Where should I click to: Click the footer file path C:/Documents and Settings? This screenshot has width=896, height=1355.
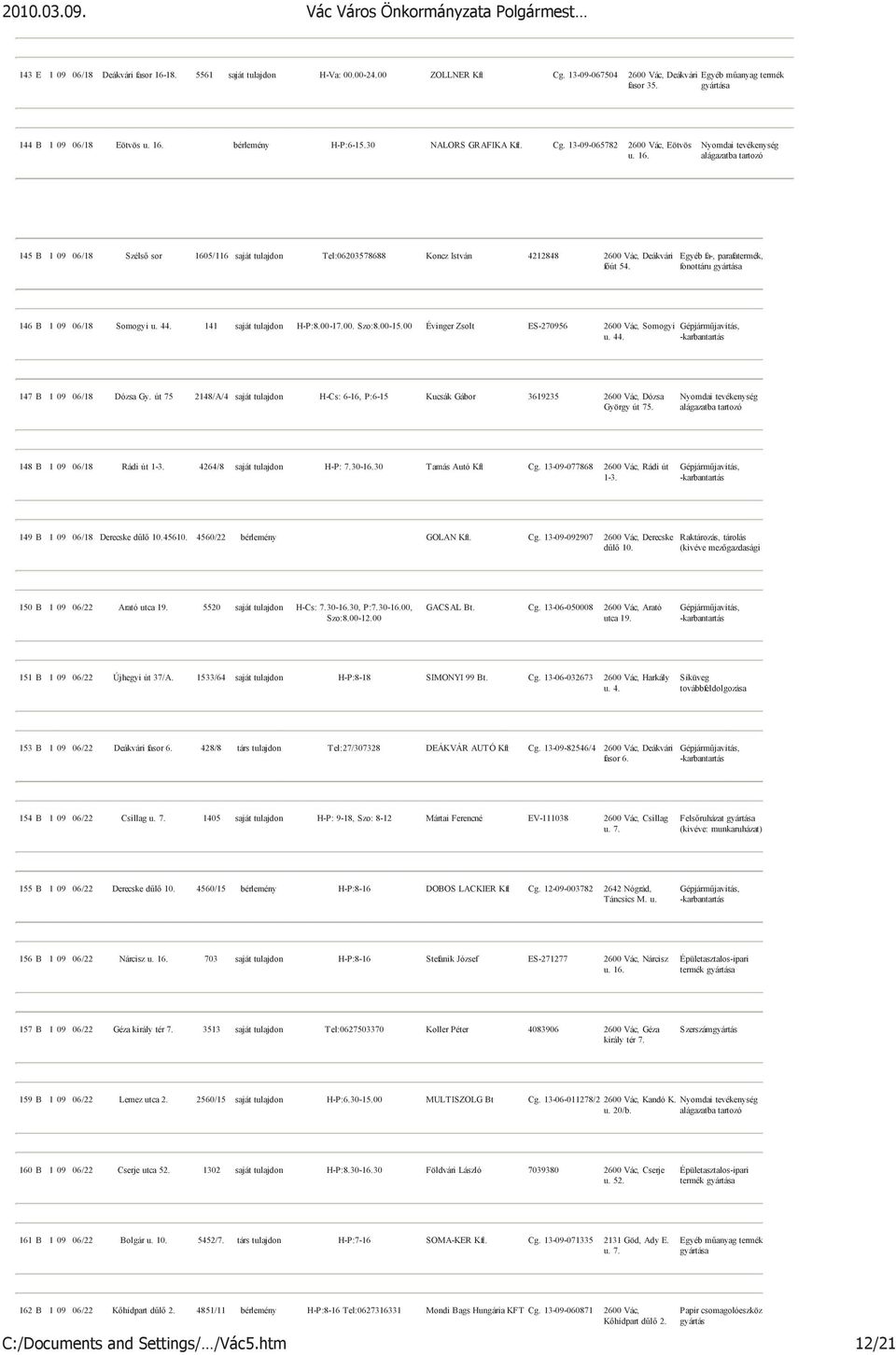144,1344
